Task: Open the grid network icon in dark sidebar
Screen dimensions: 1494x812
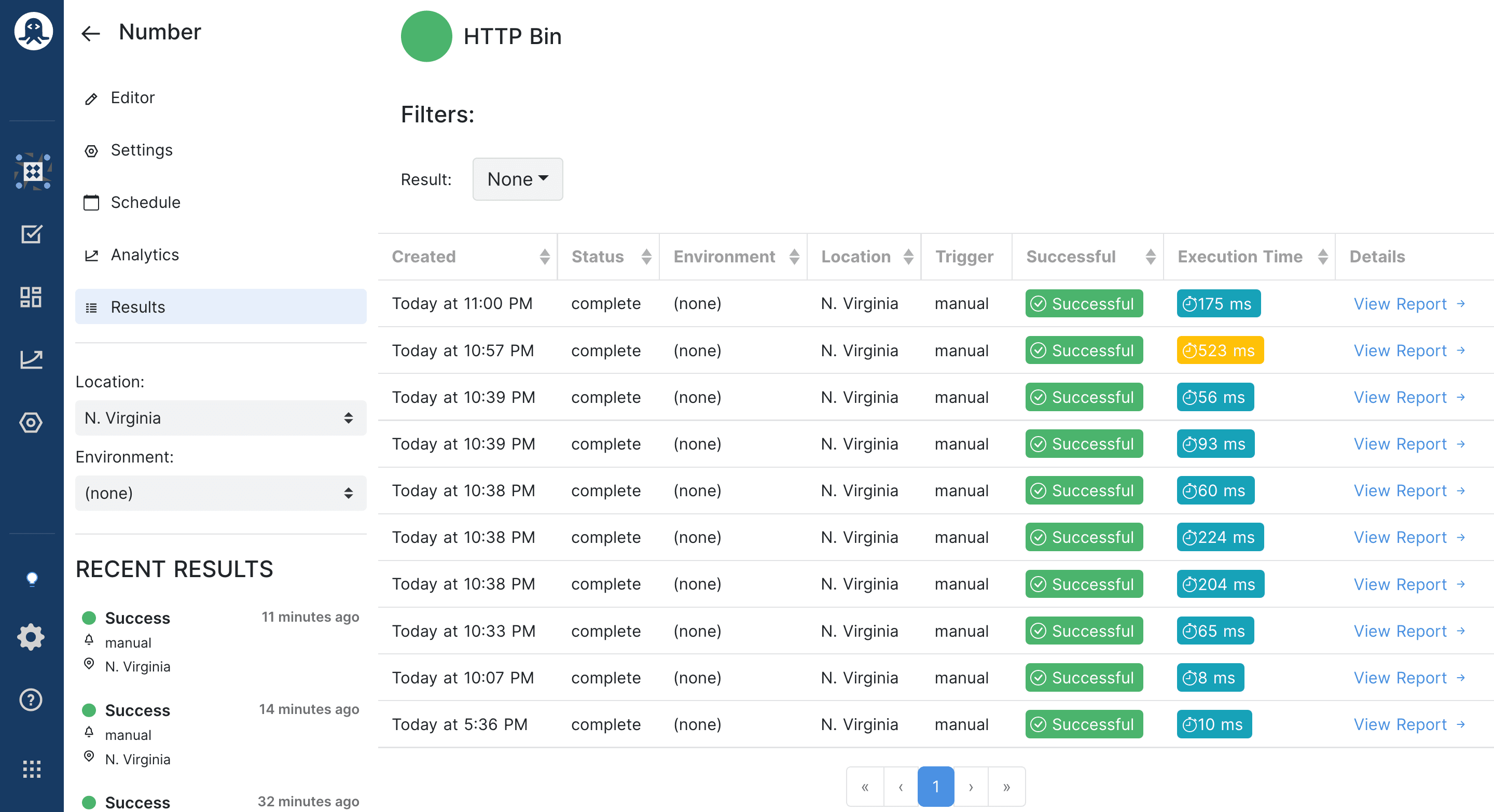Action: (33, 172)
